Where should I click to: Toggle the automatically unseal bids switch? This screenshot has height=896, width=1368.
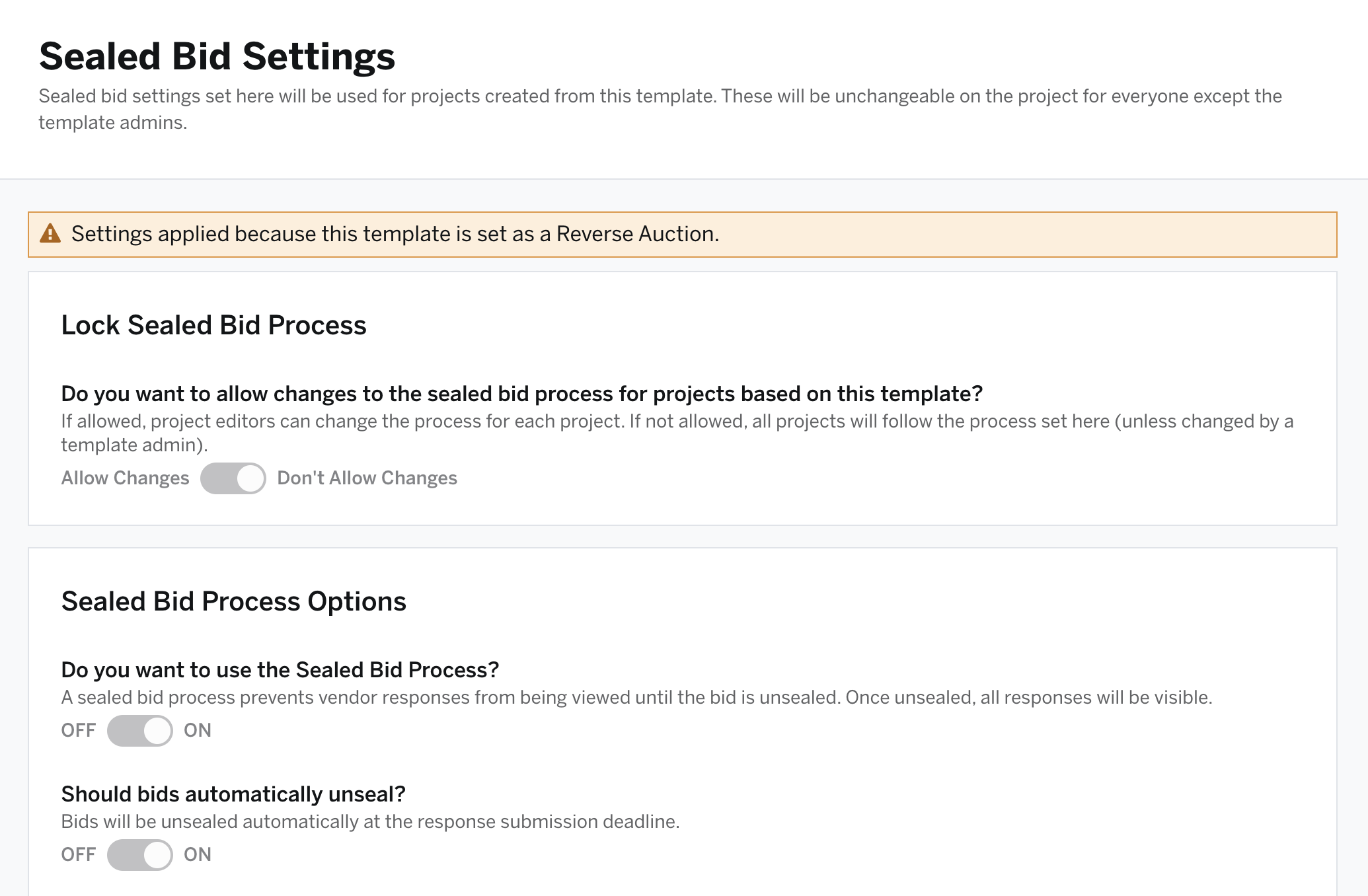(140, 855)
